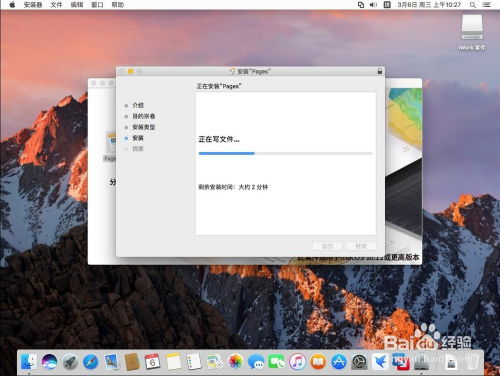Select the 目的宗卷 step in installer sidebar
This screenshot has width=500, height=376.
[144, 116]
